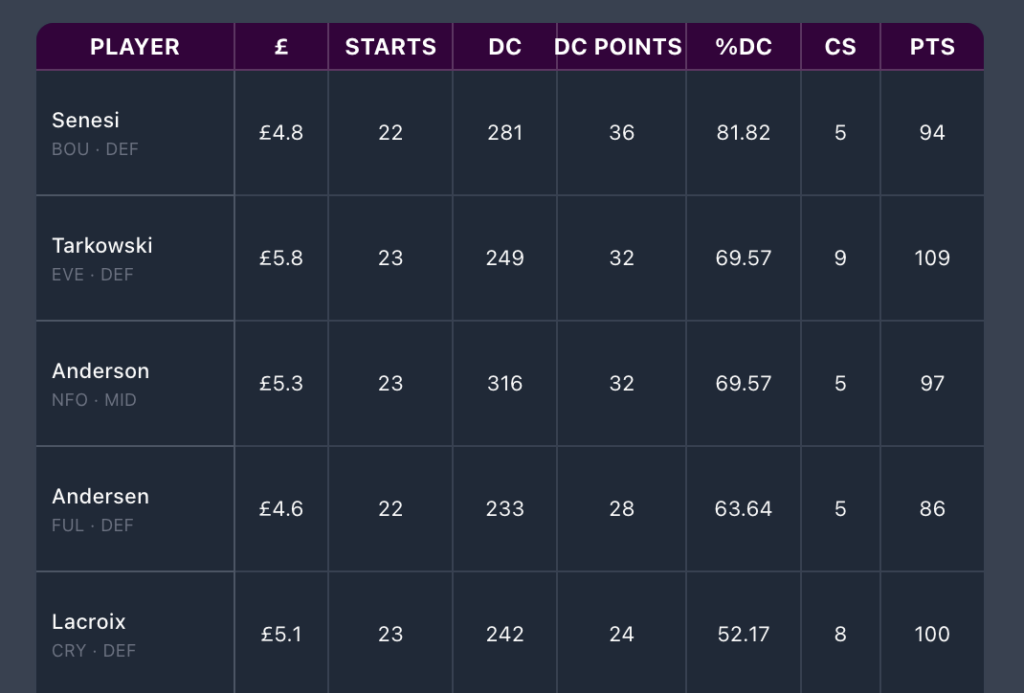
Task: Sort by the %DC column header
Action: (x=744, y=47)
